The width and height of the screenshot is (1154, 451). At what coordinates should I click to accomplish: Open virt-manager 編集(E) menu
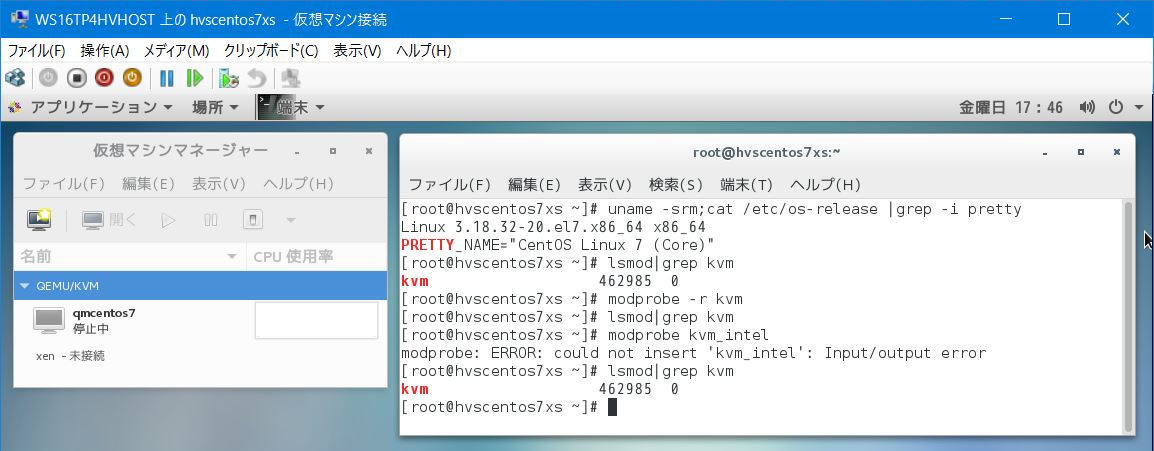pyautogui.click(x=148, y=184)
